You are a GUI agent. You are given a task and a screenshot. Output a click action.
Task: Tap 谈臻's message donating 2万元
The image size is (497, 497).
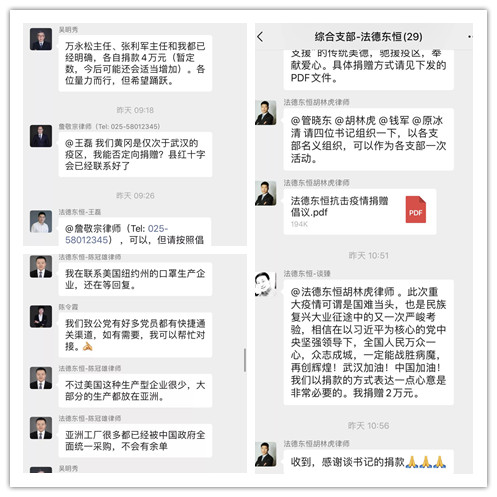coord(368,342)
